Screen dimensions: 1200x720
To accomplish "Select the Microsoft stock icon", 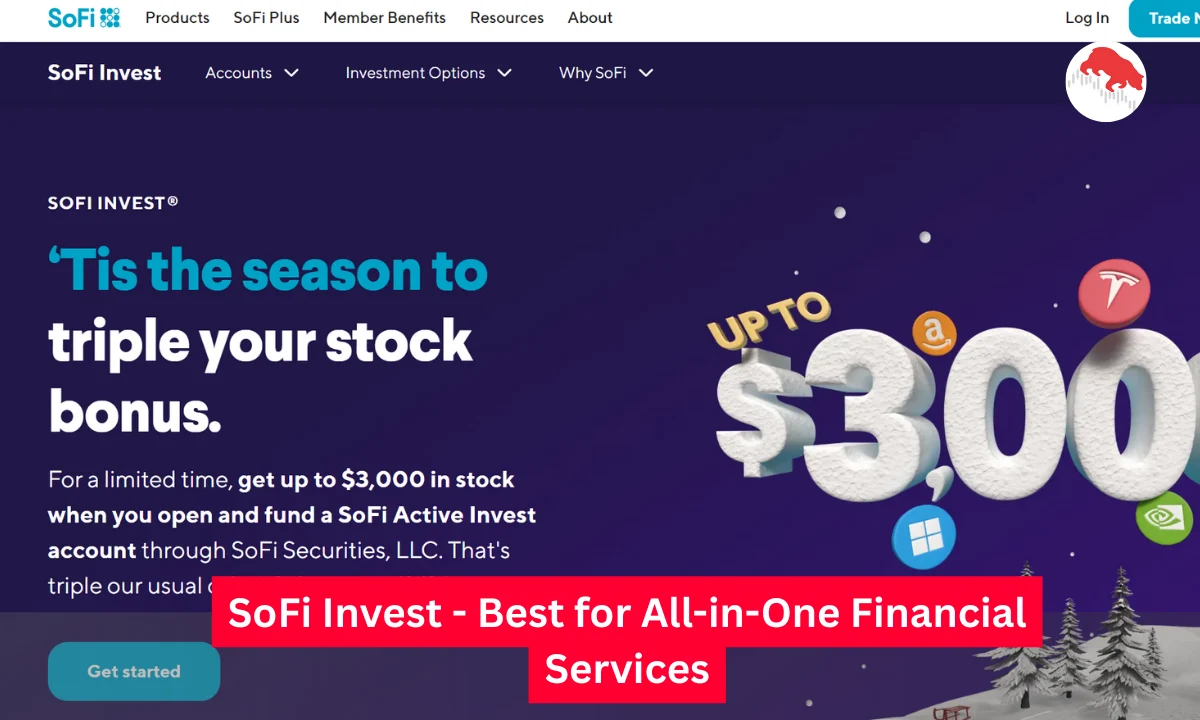I will click(924, 535).
